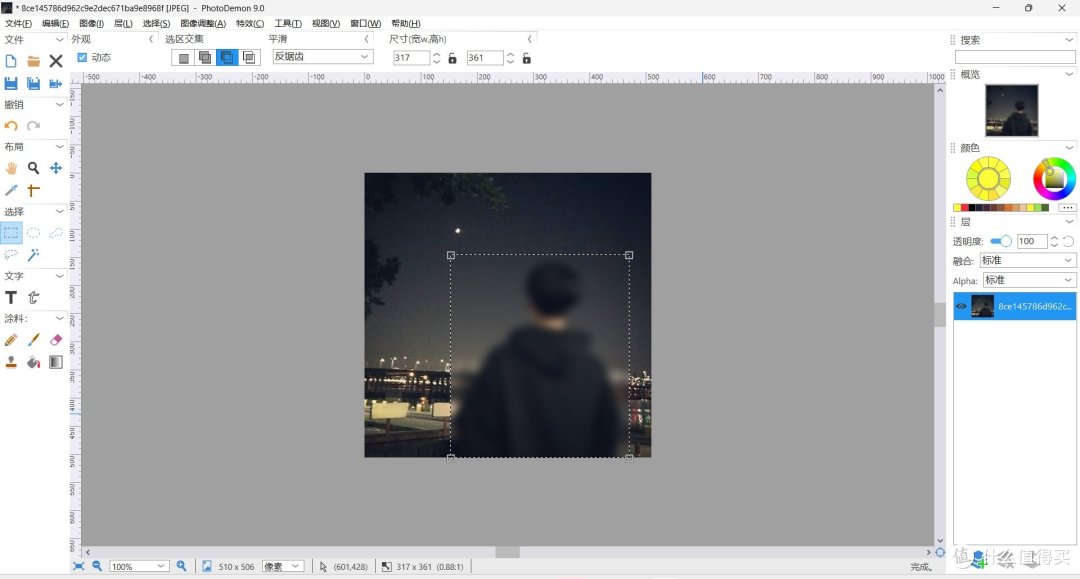The width and height of the screenshot is (1080, 579).
Task: Undo the last action
Action: (x=11, y=125)
